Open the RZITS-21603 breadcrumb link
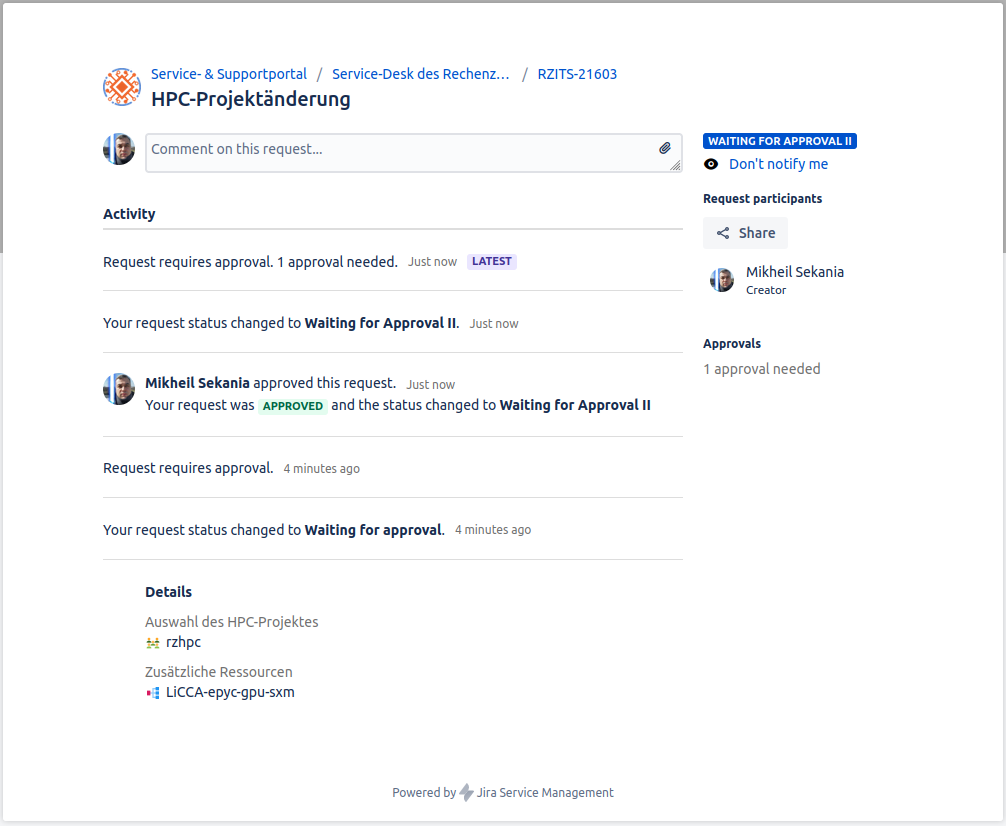This screenshot has height=826, width=1006. [577, 74]
